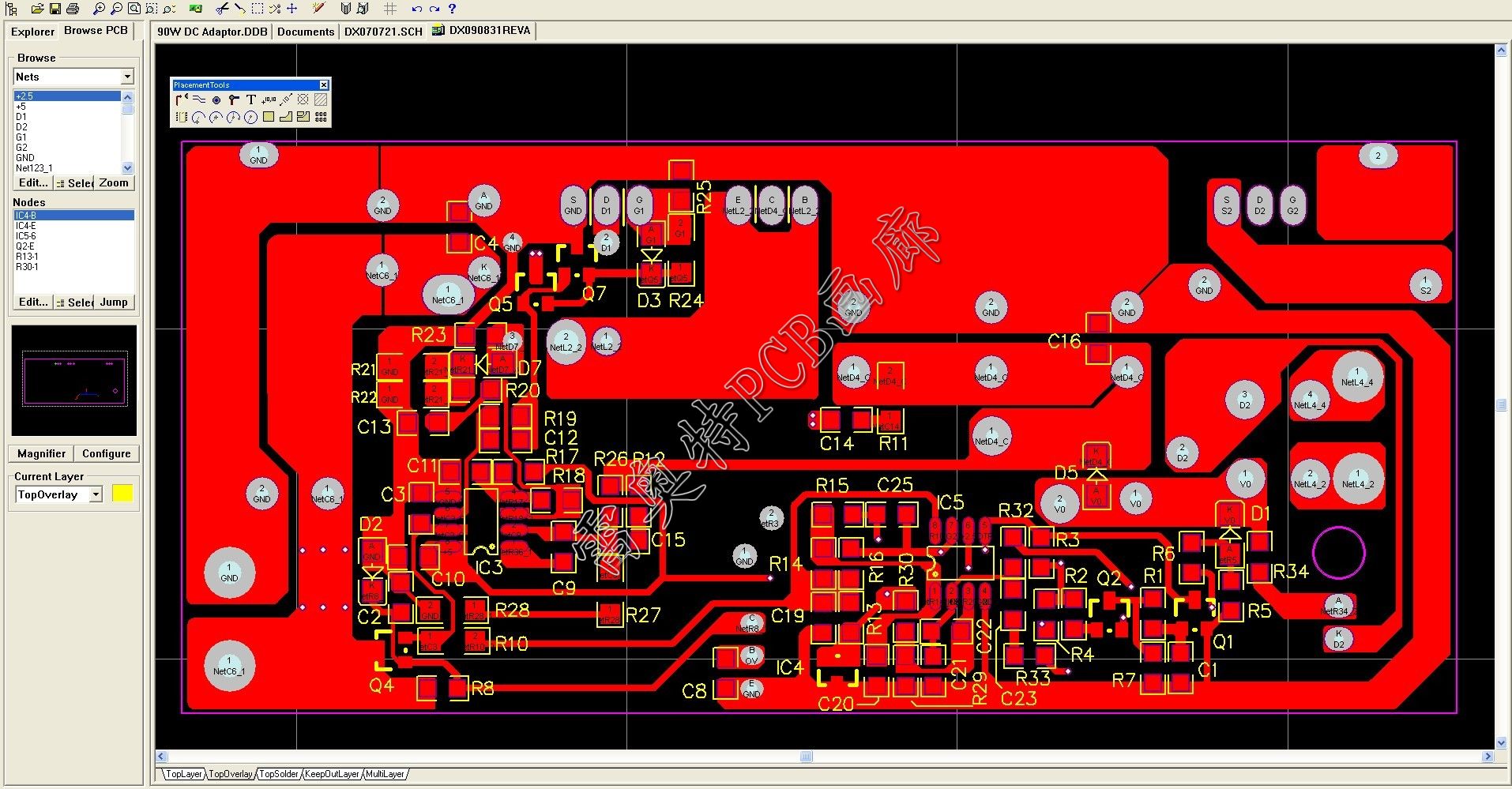Click the horizontal scrollbar right arrow
This screenshot has height=789, width=1512.
pyautogui.click(x=1488, y=756)
